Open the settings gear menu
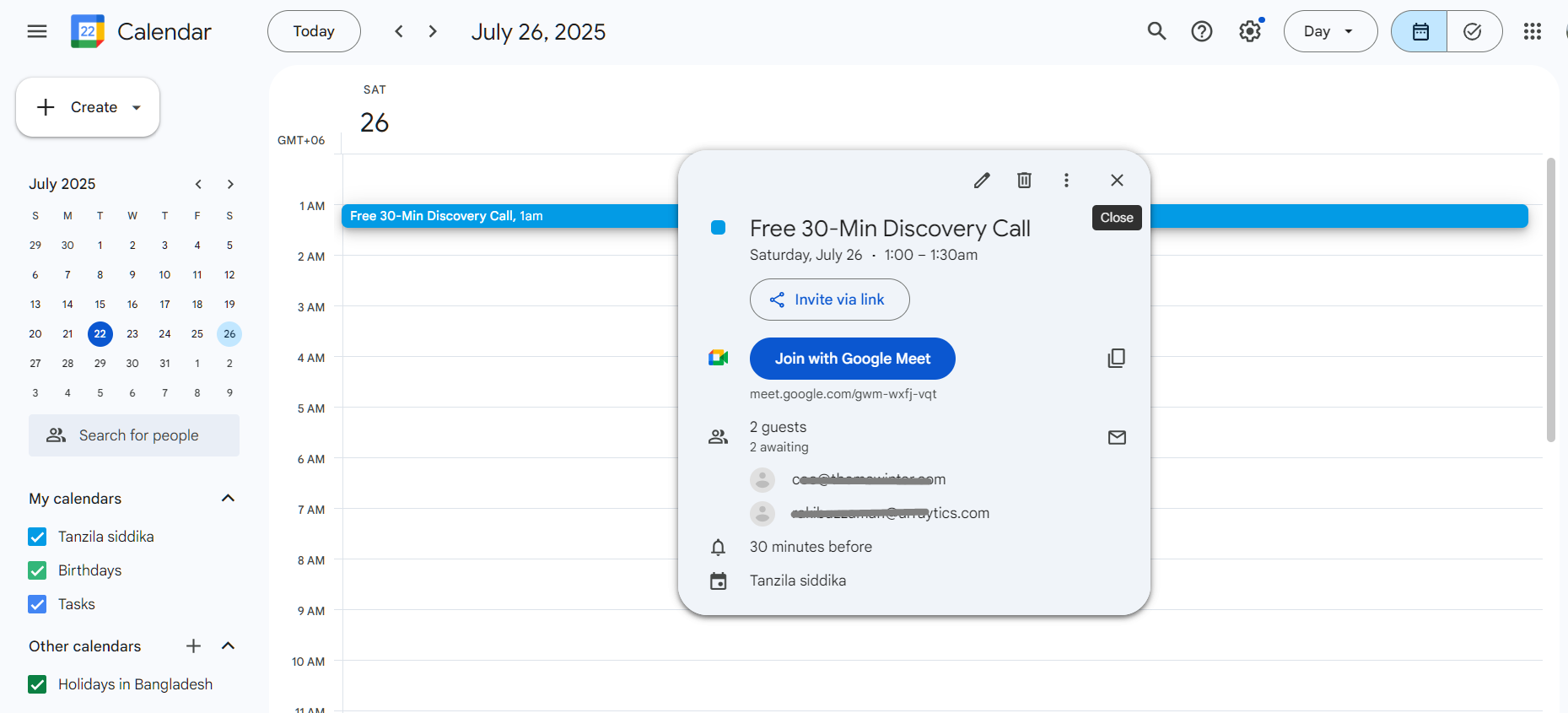Image resolution: width=1568 pixels, height=713 pixels. [x=1250, y=31]
